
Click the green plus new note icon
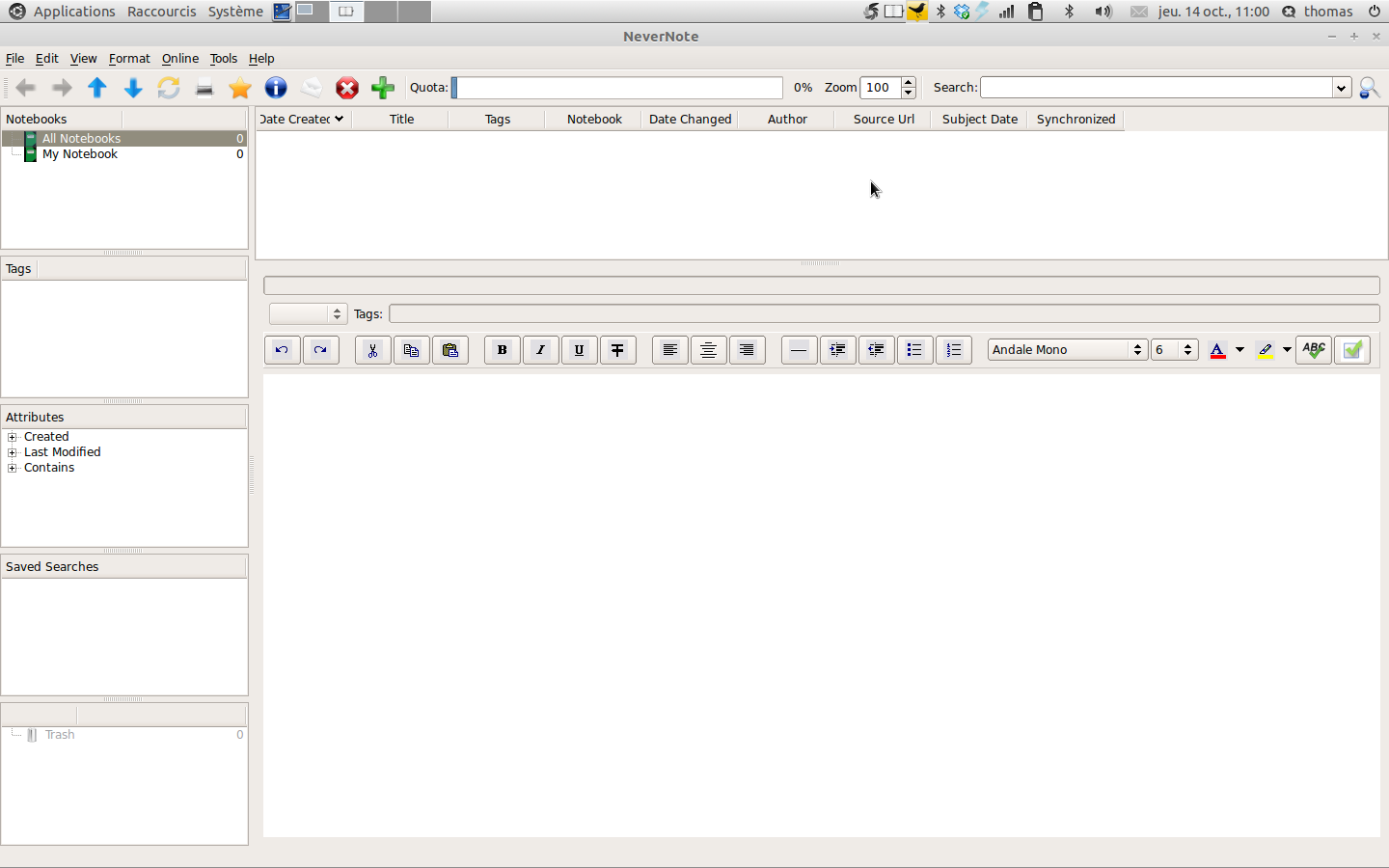383,88
